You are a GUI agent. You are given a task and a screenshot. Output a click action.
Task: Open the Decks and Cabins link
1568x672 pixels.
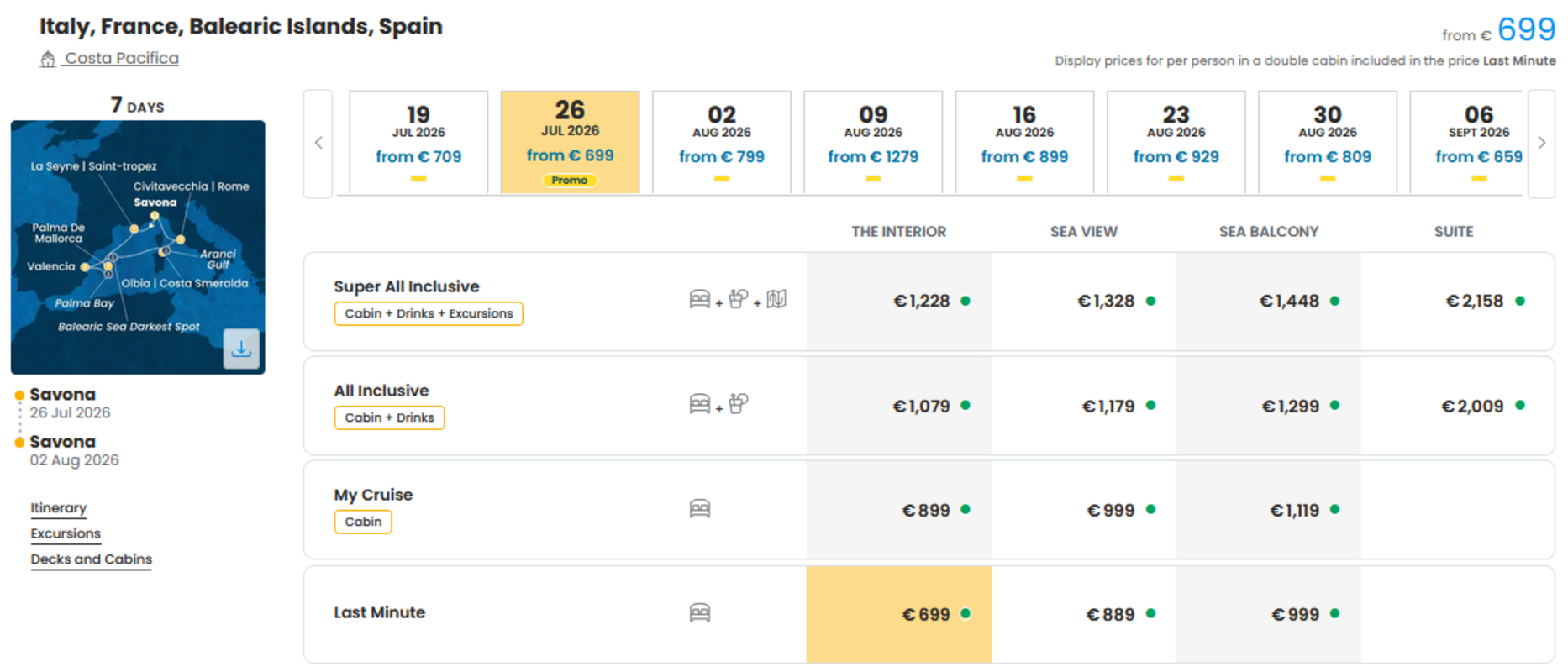click(91, 559)
